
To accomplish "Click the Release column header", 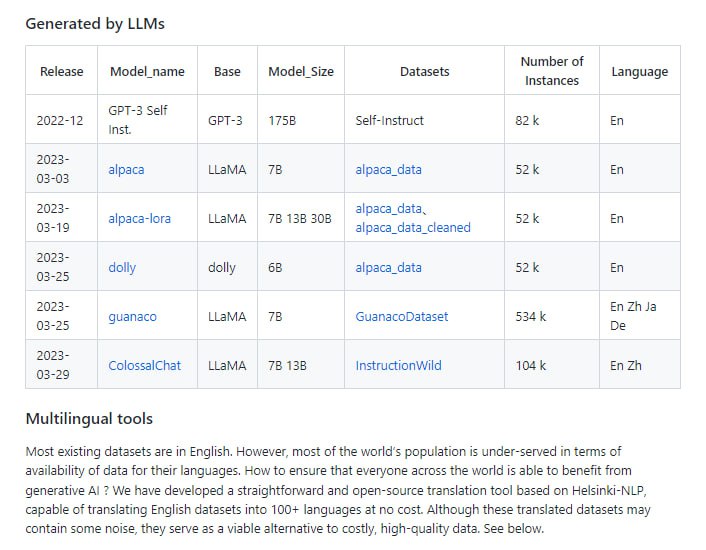I will pyautogui.click(x=61, y=71).
